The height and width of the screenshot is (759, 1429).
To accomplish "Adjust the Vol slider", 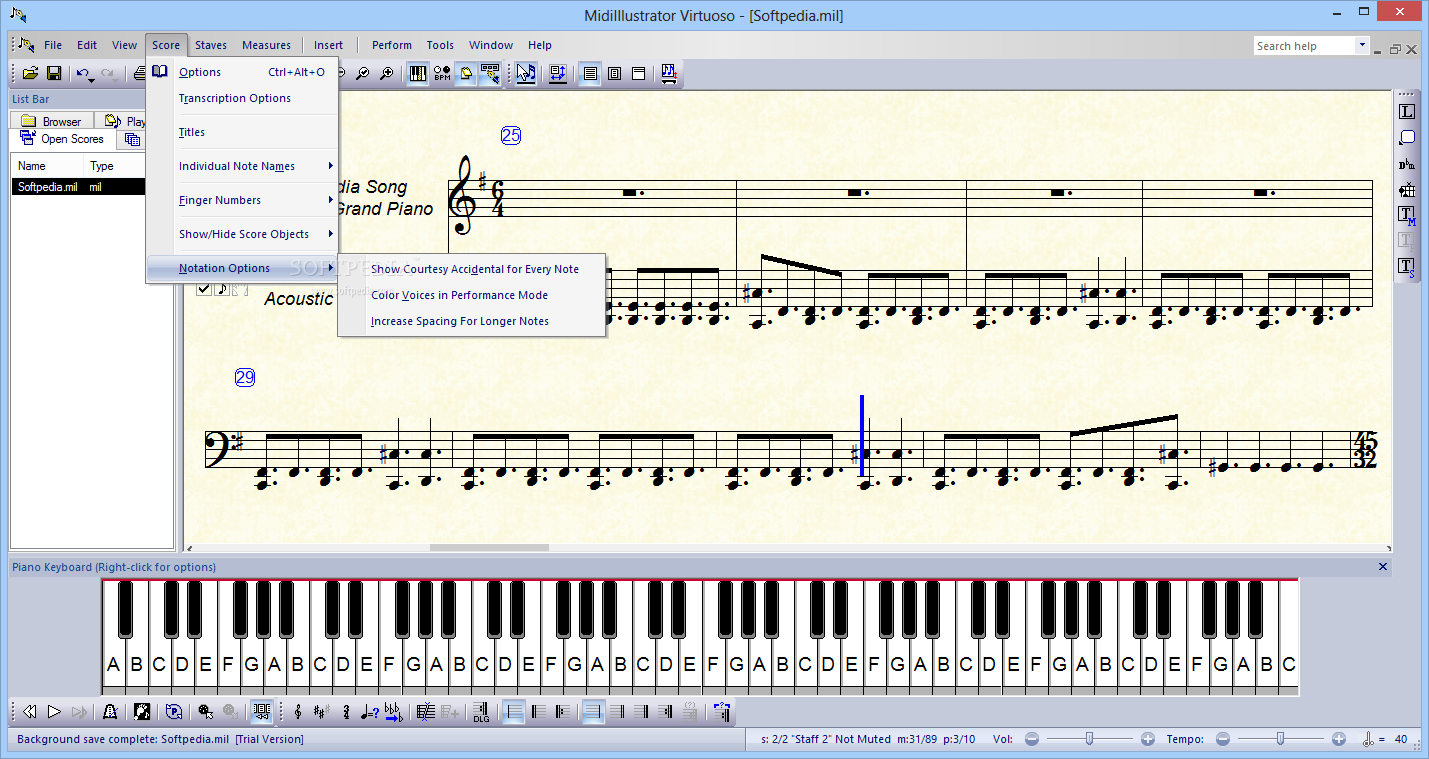I will [1090, 739].
